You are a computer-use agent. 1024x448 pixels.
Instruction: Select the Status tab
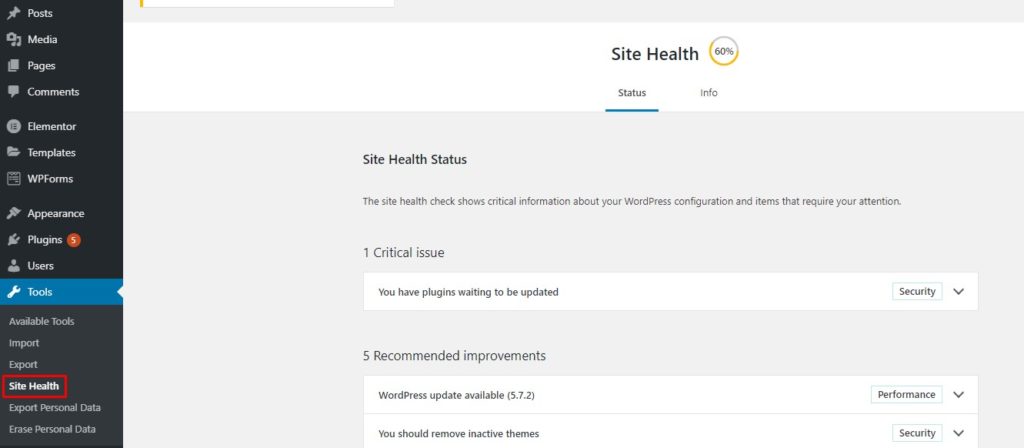coord(631,93)
